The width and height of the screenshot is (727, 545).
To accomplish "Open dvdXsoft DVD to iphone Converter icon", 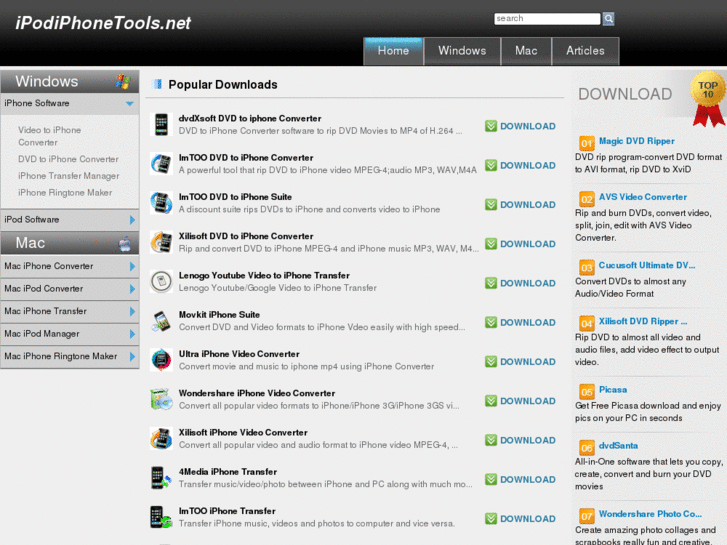I will tap(161, 124).
